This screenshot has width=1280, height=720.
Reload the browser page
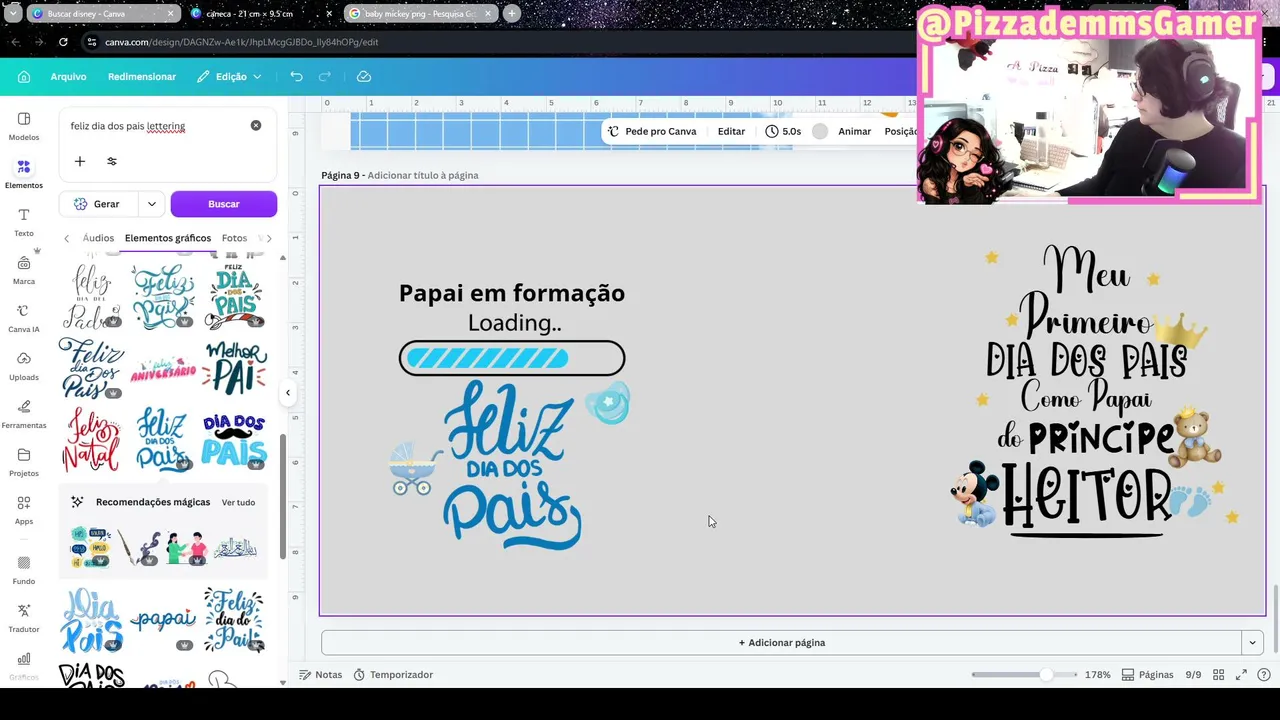[x=63, y=42]
